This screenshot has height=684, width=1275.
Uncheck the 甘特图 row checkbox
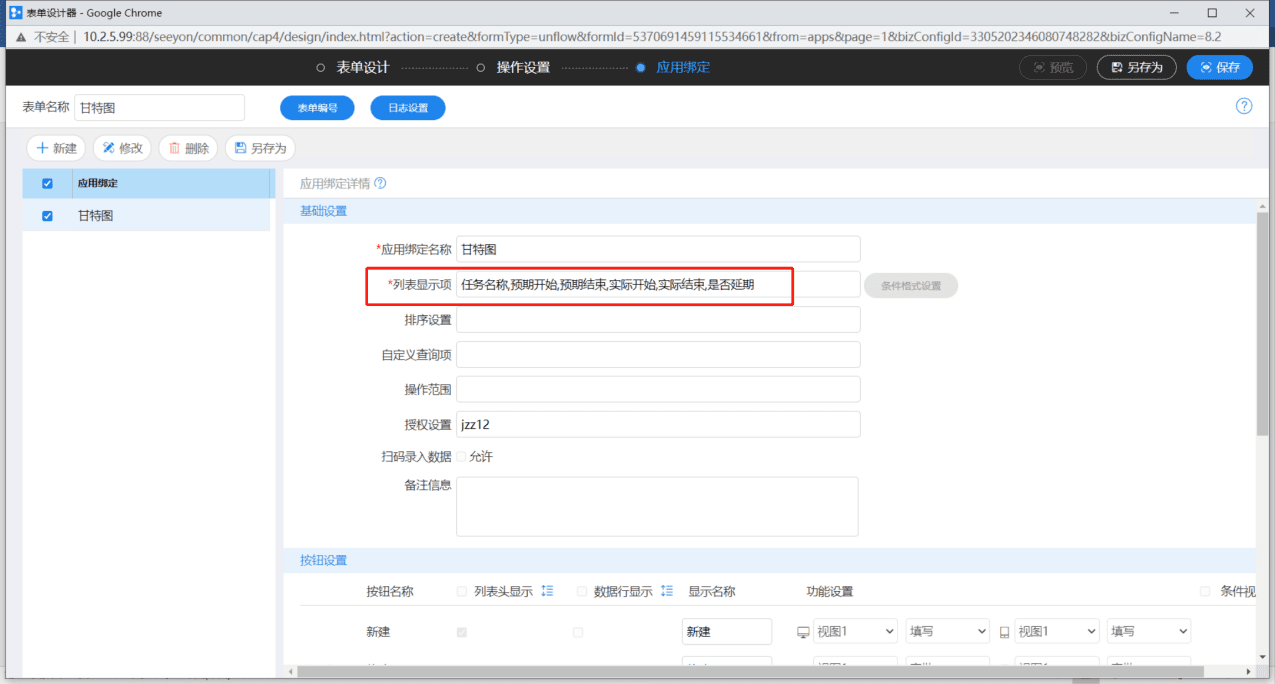(47, 216)
